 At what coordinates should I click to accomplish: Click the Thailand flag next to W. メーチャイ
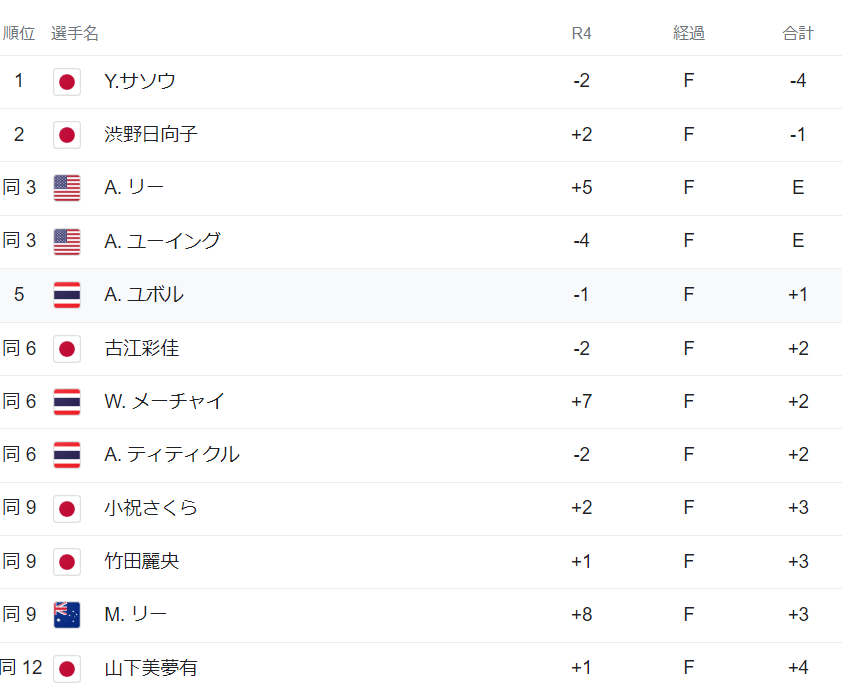click(67, 402)
